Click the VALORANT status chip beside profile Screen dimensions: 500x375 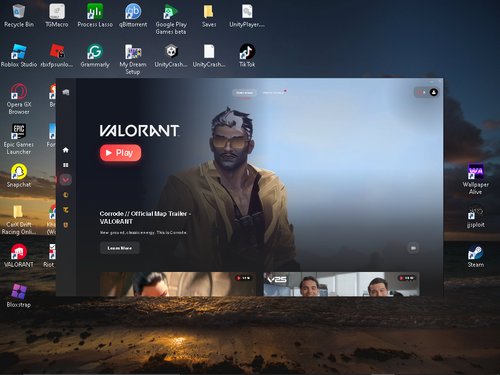[421, 92]
